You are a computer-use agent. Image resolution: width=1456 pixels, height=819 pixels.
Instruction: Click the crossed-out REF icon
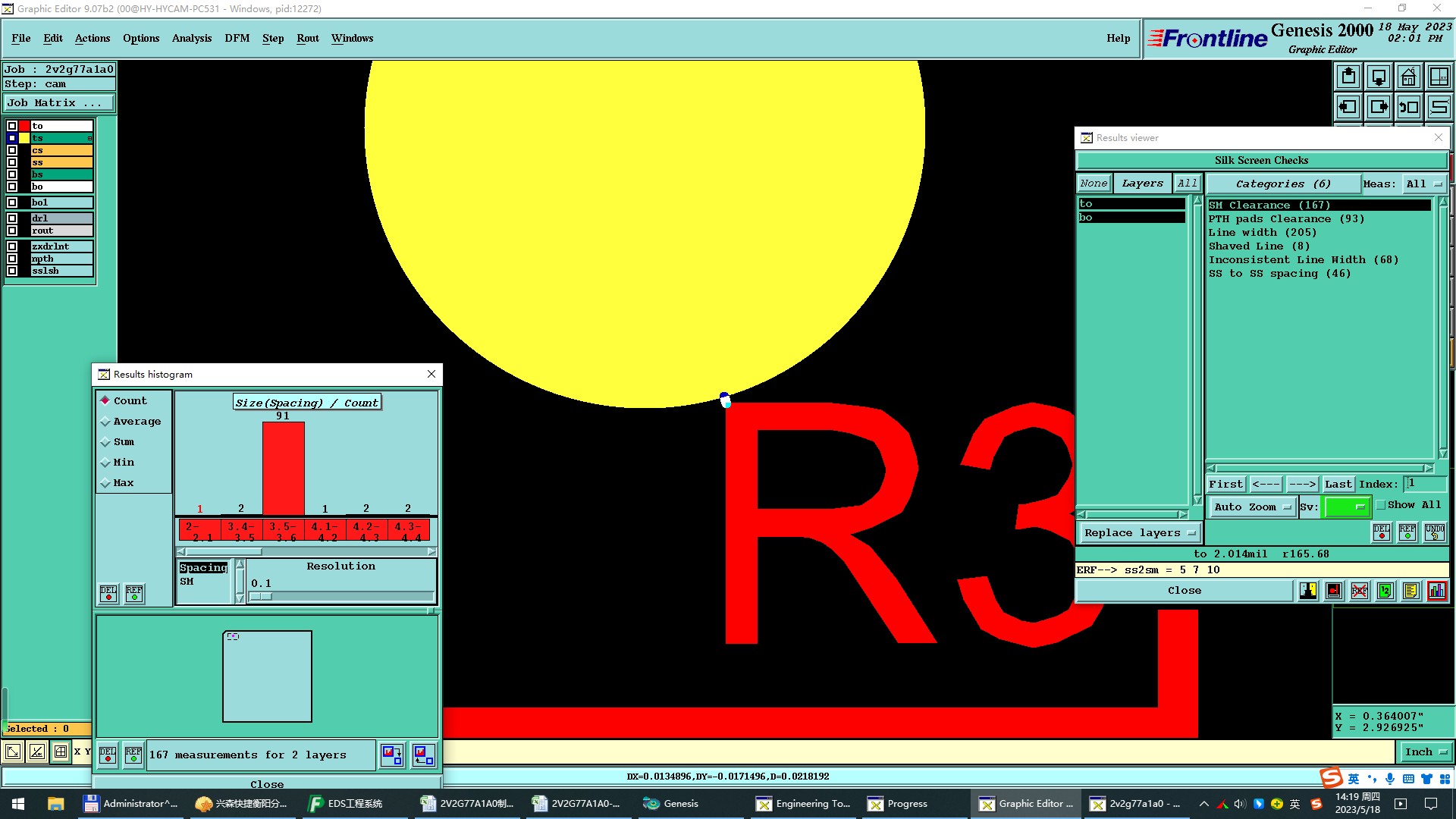(1360, 591)
